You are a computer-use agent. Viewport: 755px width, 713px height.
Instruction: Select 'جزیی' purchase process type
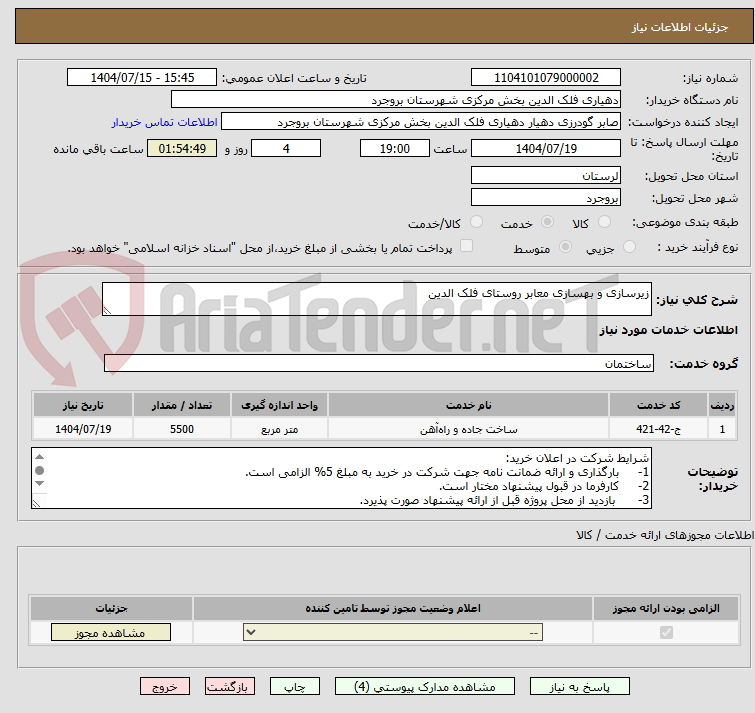[x=629, y=247]
